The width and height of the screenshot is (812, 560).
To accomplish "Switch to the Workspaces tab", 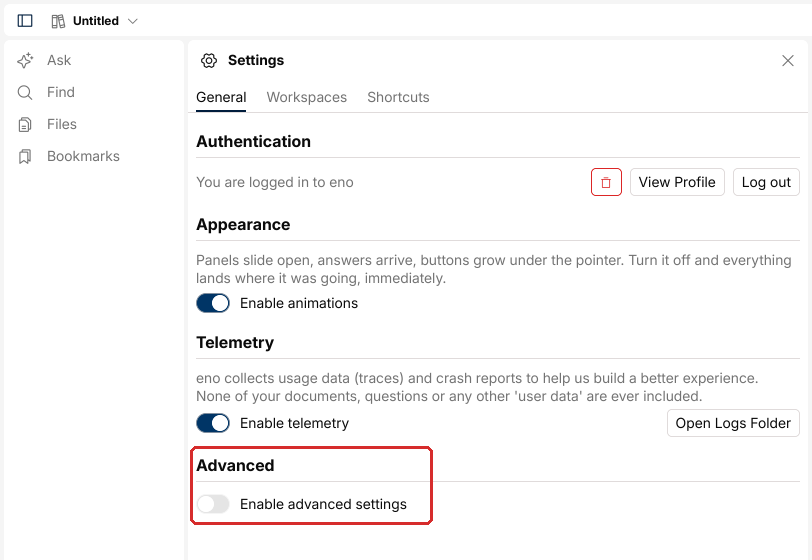I will (x=307, y=97).
